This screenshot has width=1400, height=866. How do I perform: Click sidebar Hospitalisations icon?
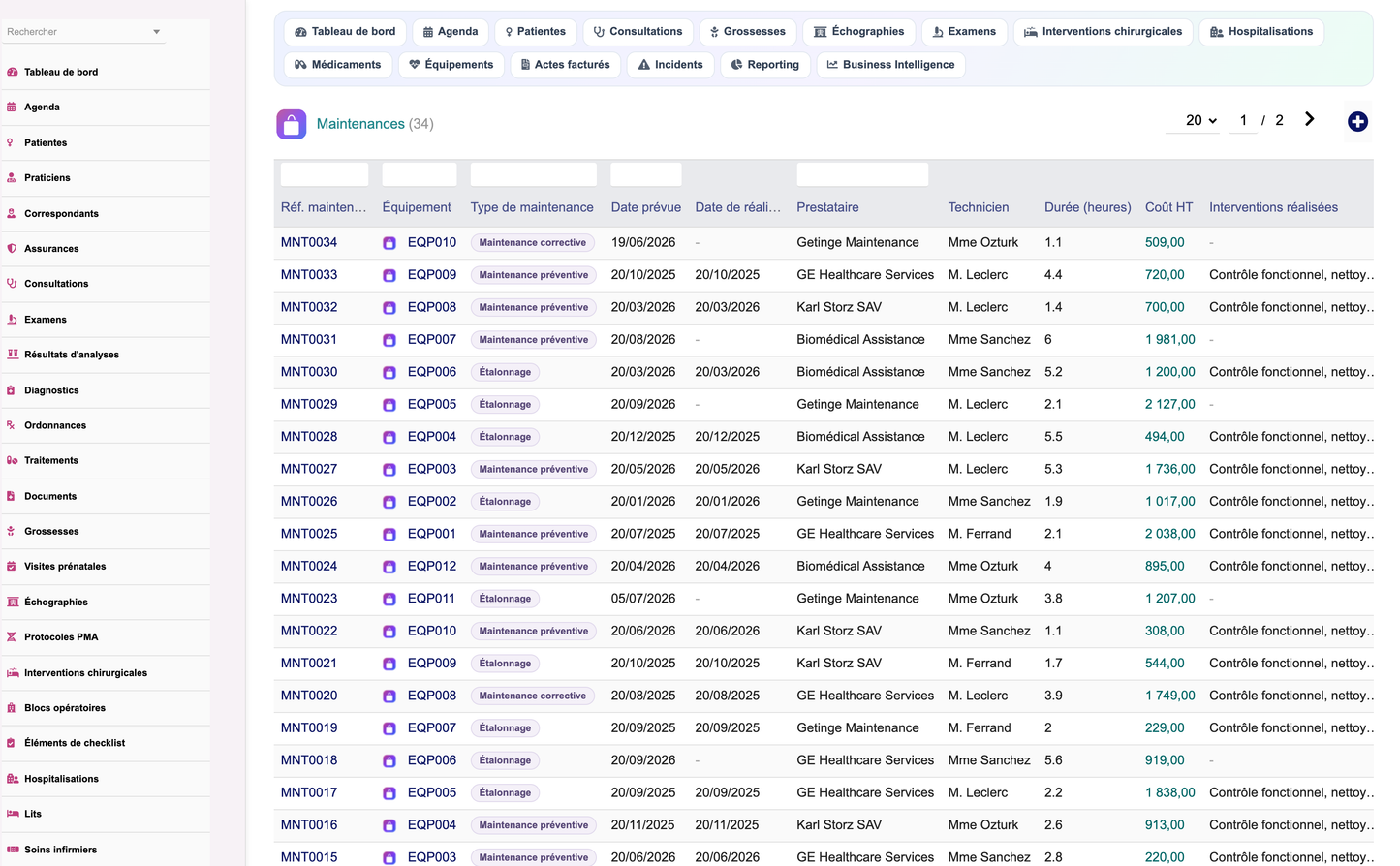[x=12, y=779]
